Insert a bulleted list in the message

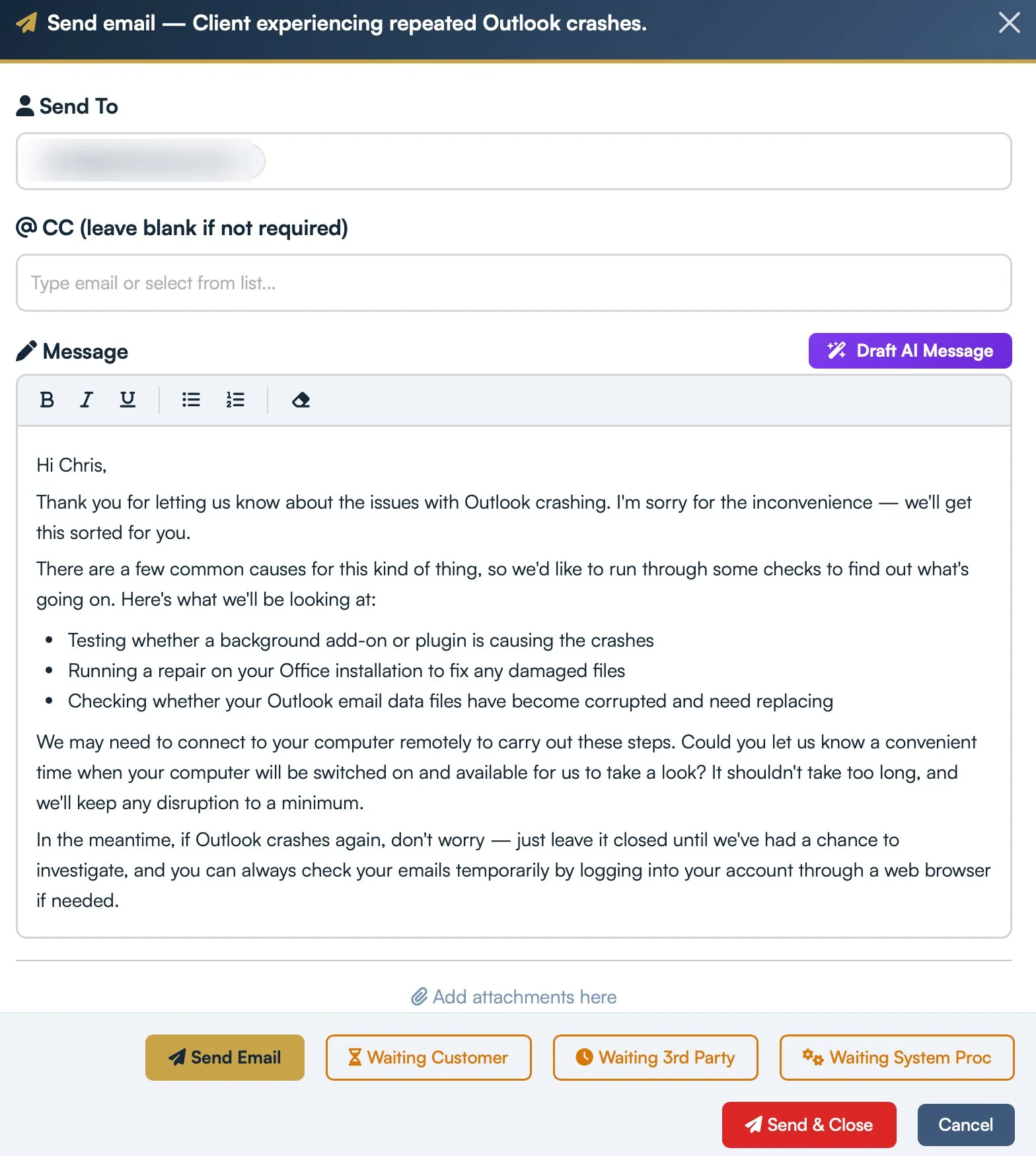pyautogui.click(x=190, y=400)
